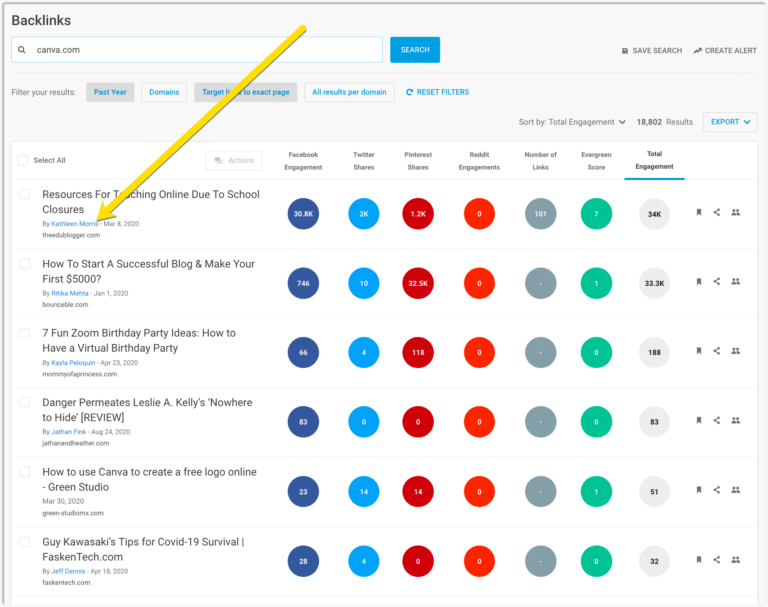Sort by Twitter Shares column
This screenshot has height=607, width=768.
[x=363, y=161]
